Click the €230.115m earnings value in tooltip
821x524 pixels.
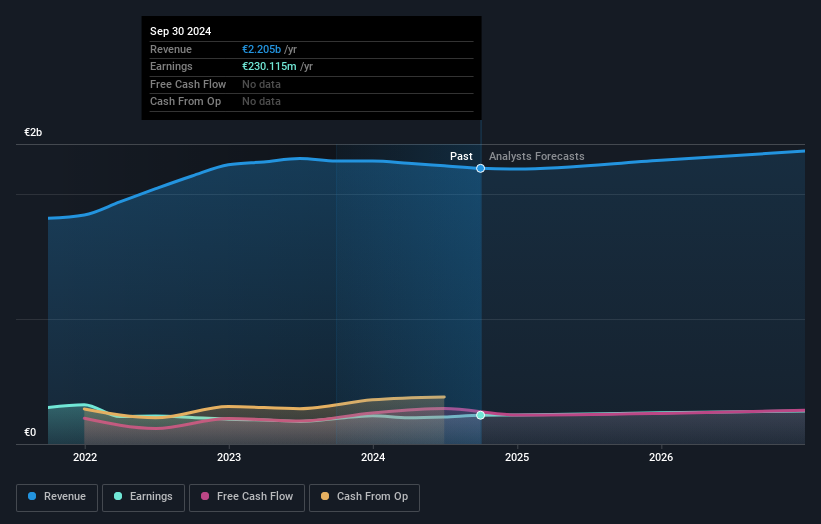[269, 66]
